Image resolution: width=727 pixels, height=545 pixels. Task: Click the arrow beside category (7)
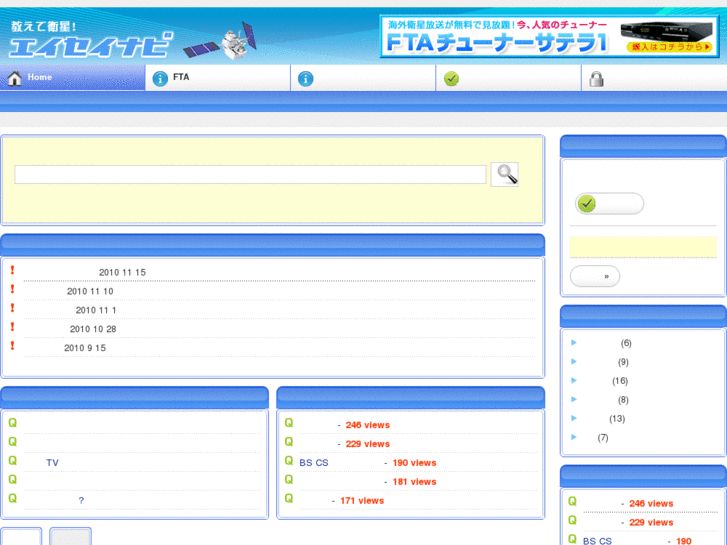(x=574, y=437)
